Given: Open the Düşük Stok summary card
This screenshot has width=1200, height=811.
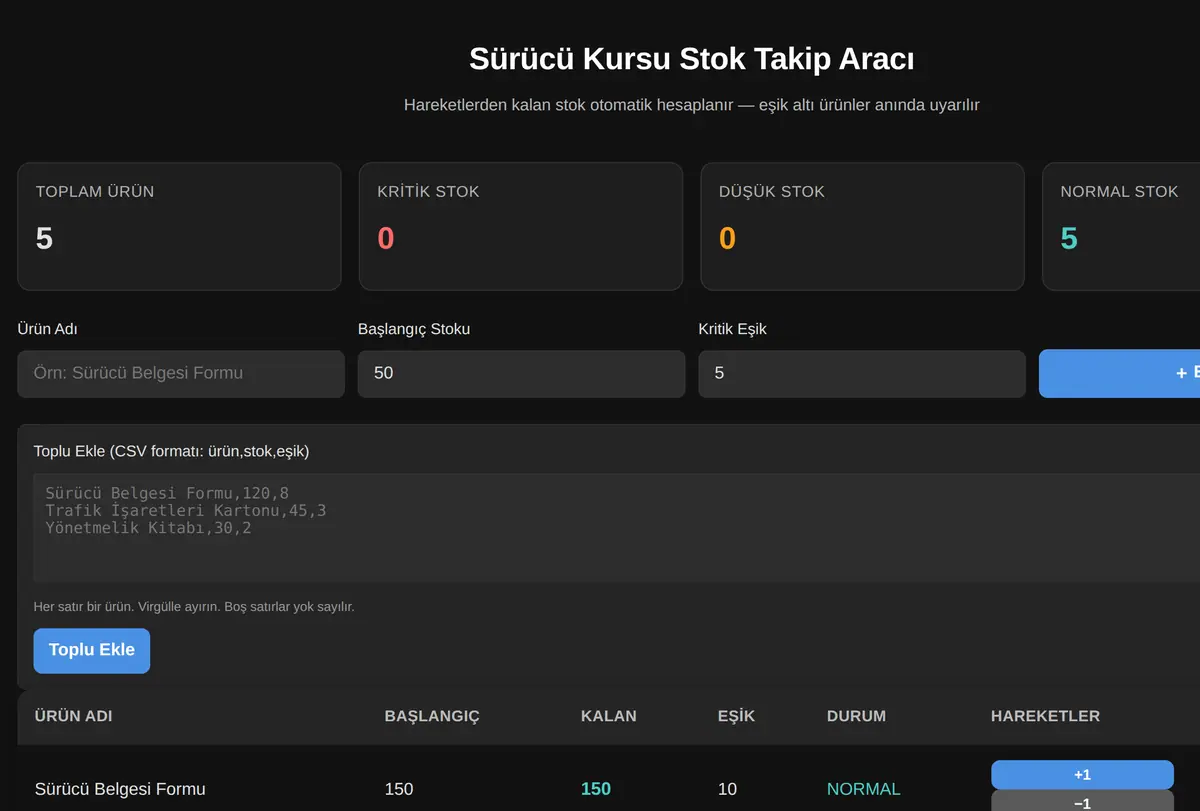Looking at the screenshot, I should click(x=862, y=227).
